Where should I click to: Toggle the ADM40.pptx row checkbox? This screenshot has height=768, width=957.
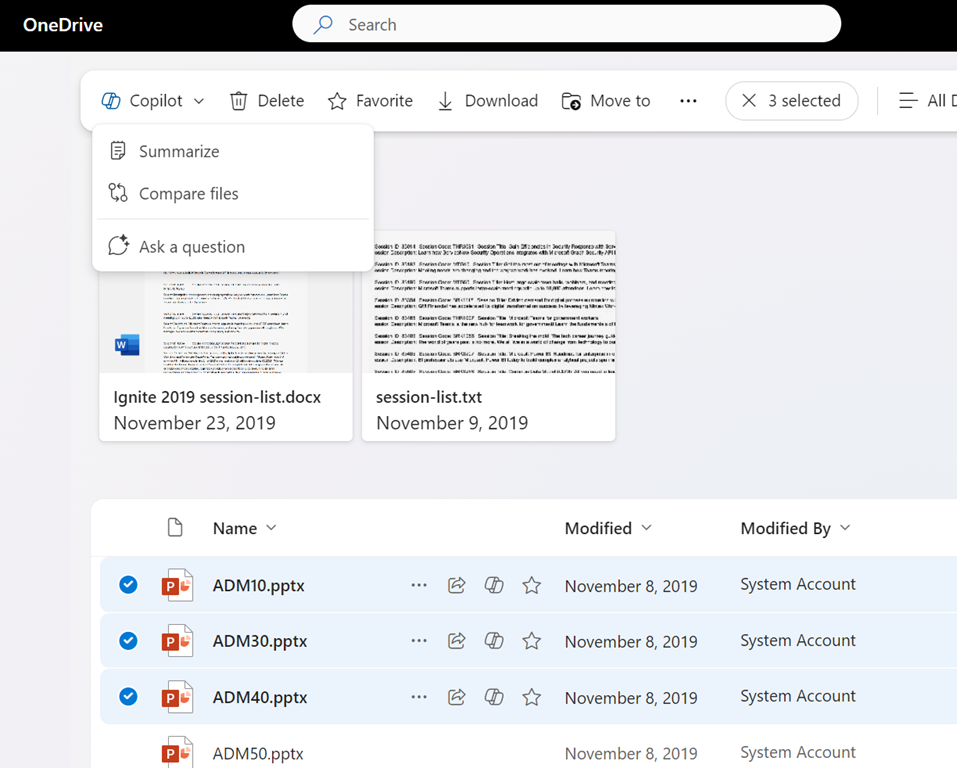click(128, 697)
